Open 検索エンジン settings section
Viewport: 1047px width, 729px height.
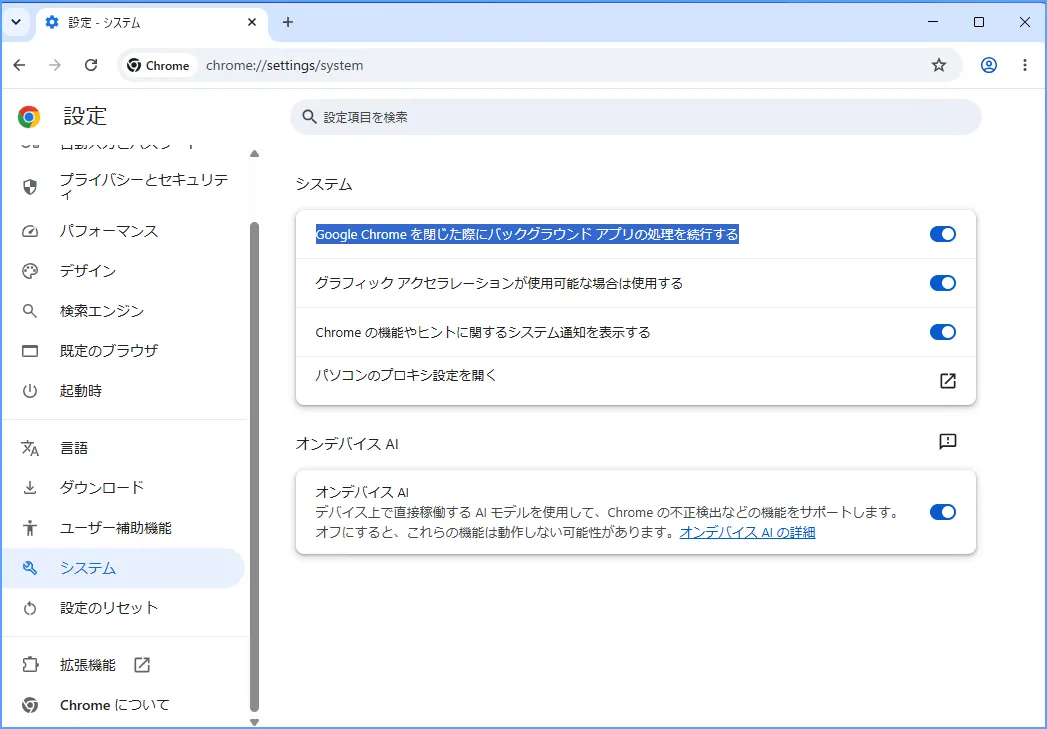coord(124,311)
